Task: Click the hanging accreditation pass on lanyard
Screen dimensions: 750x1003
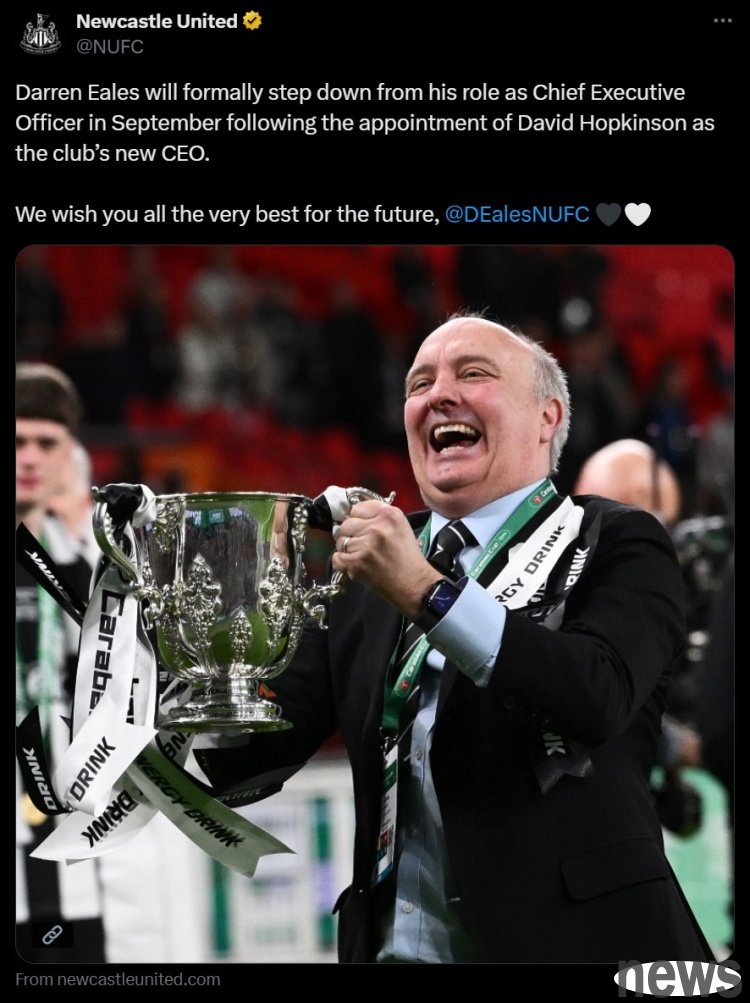Action: (386, 812)
